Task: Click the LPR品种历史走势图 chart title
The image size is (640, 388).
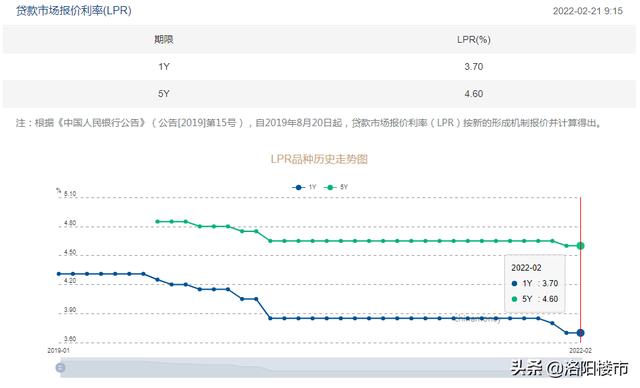Action: click(x=319, y=159)
